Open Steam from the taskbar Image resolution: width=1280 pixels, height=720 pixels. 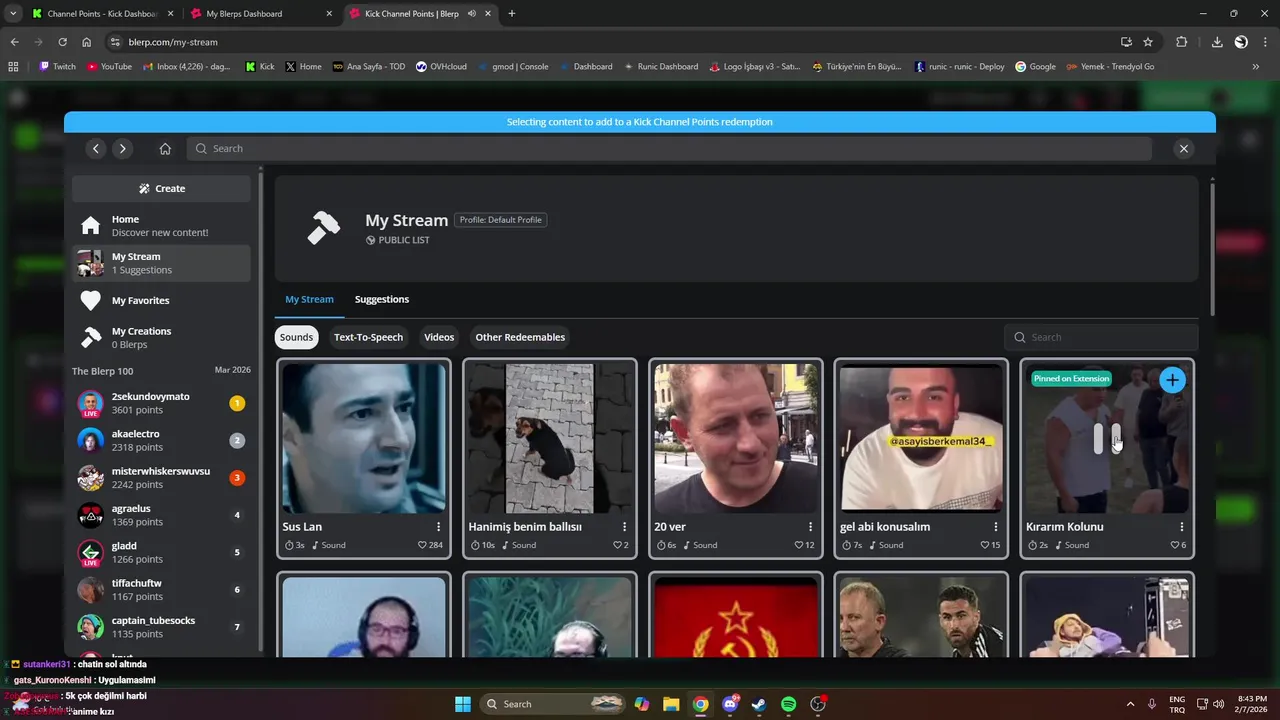point(760,704)
